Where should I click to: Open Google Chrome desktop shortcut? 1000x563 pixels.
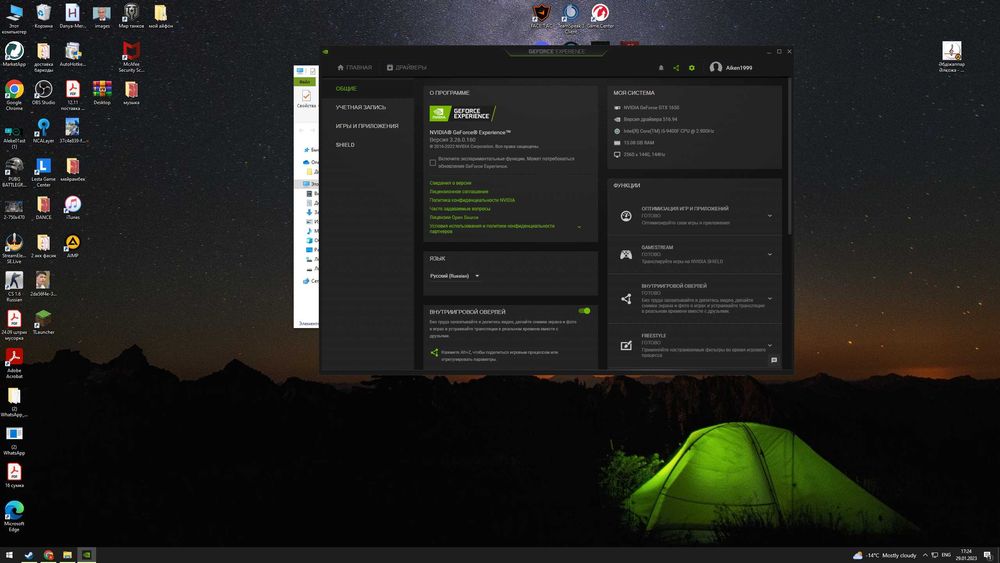pyautogui.click(x=14, y=94)
